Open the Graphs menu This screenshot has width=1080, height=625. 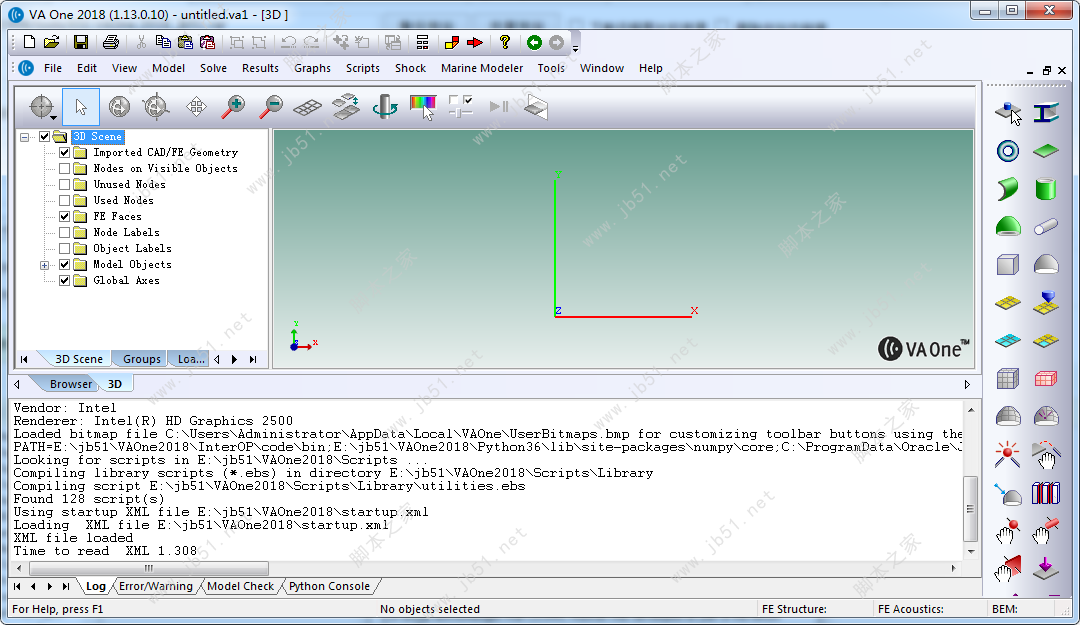313,68
